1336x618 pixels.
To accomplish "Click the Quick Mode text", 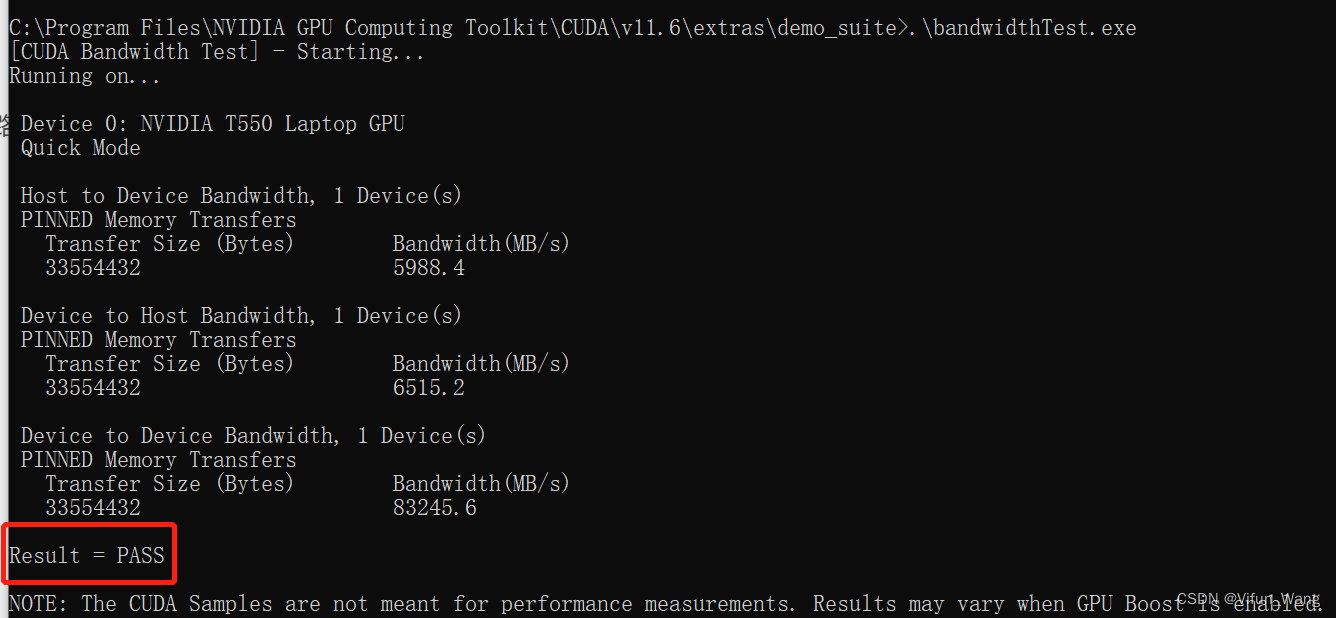I will [81, 148].
